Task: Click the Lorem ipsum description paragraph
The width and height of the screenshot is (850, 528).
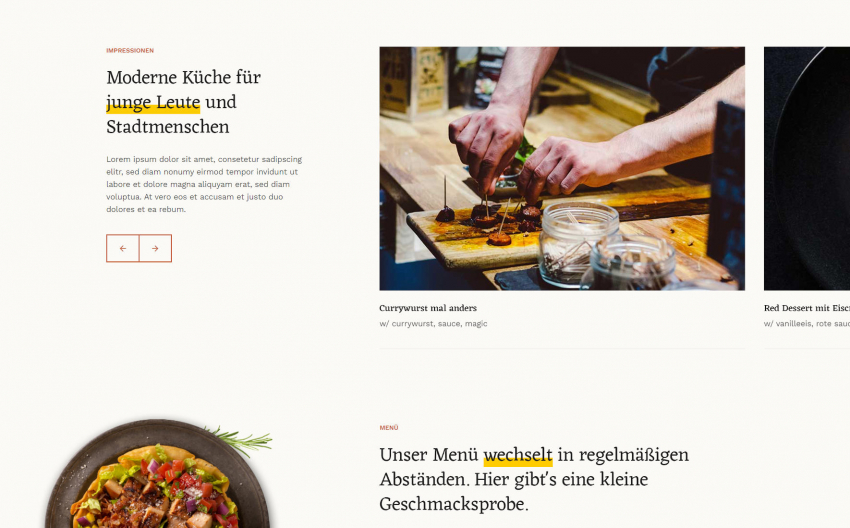Action: [204, 184]
